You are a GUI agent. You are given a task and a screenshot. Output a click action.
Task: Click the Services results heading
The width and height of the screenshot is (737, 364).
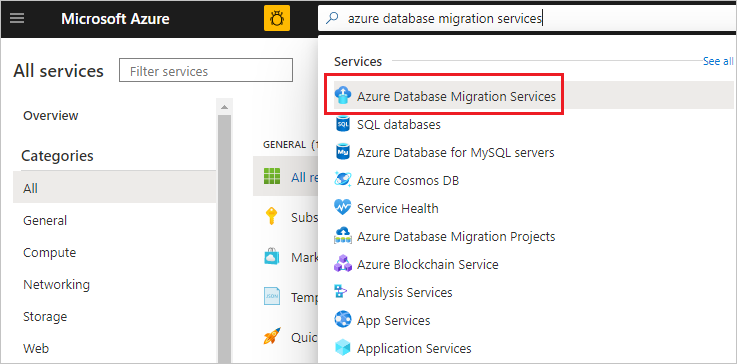click(x=358, y=61)
